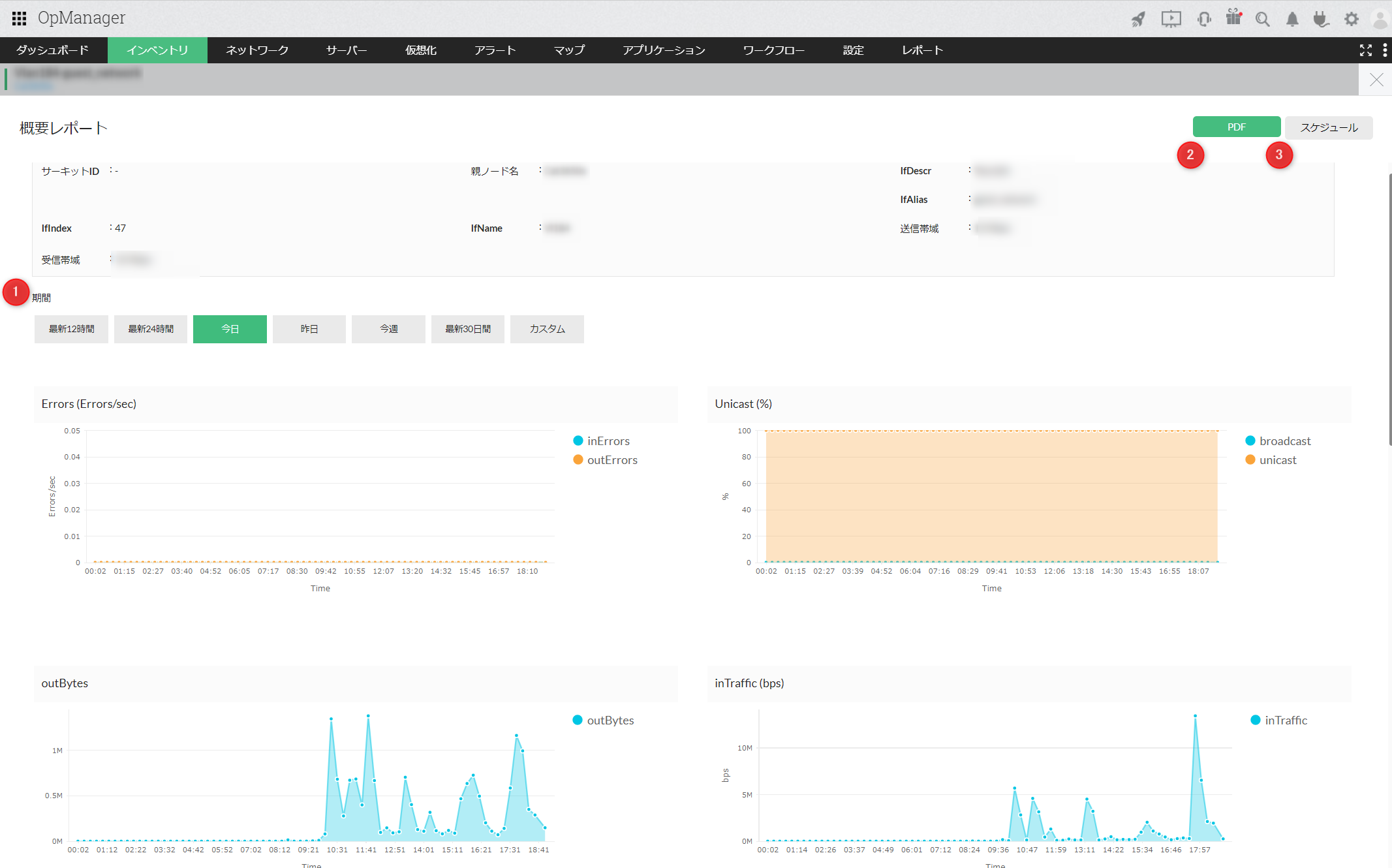Click the green PDF export button
The width and height of the screenshot is (1392, 868).
coord(1236,127)
